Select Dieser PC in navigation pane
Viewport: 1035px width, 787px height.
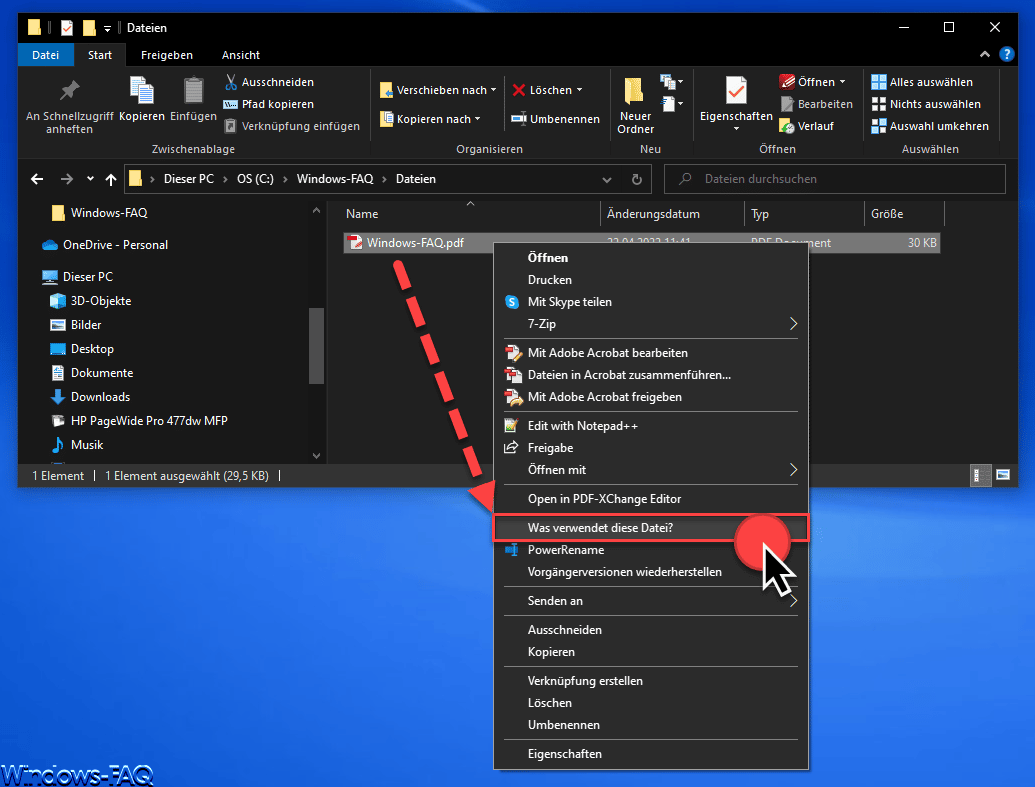tap(77, 277)
